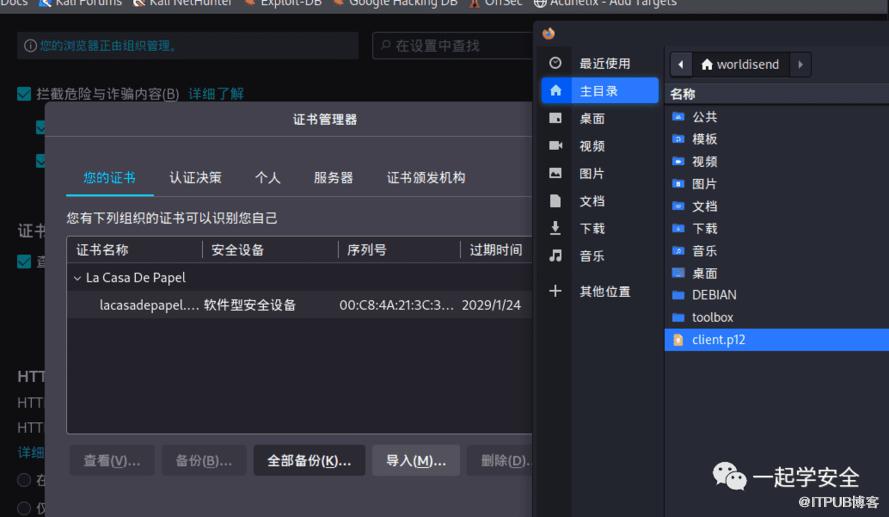Toggle 拦截危险与诈骗内容 checkbox

[x=24, y=94]
